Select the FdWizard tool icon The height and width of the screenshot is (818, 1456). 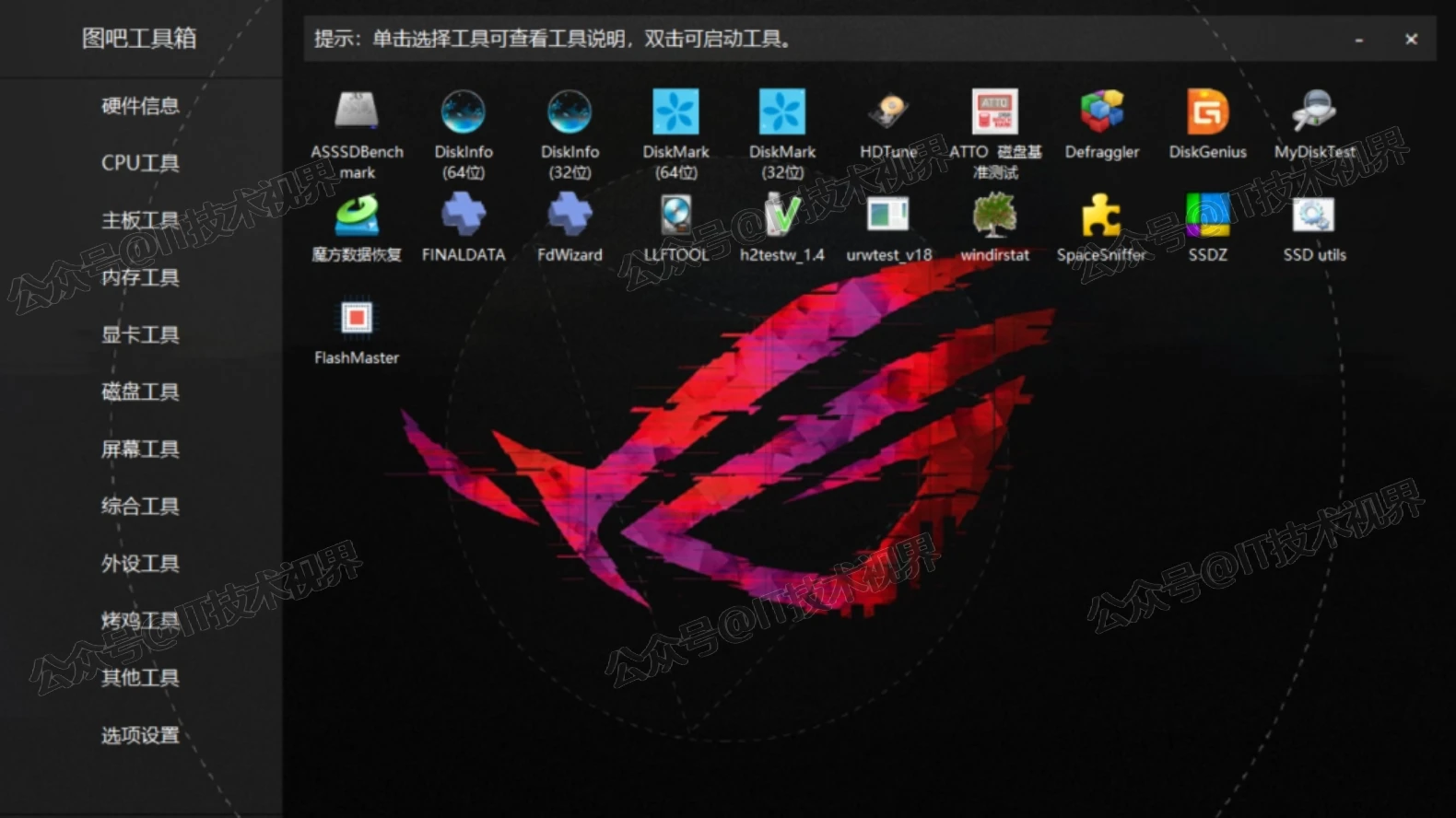(569, 215)
